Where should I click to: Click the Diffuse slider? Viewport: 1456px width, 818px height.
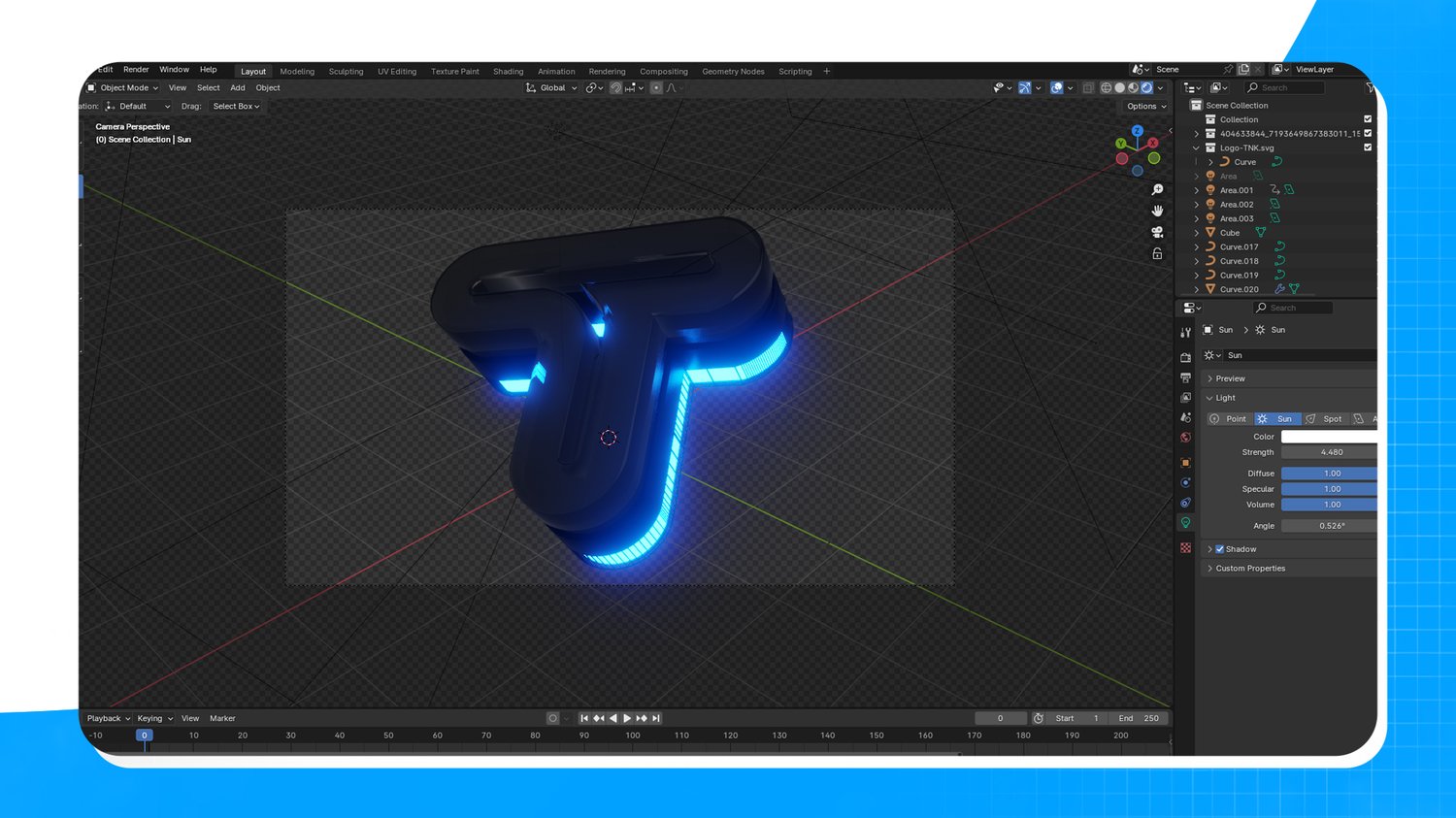click(x=1329, y=474)
